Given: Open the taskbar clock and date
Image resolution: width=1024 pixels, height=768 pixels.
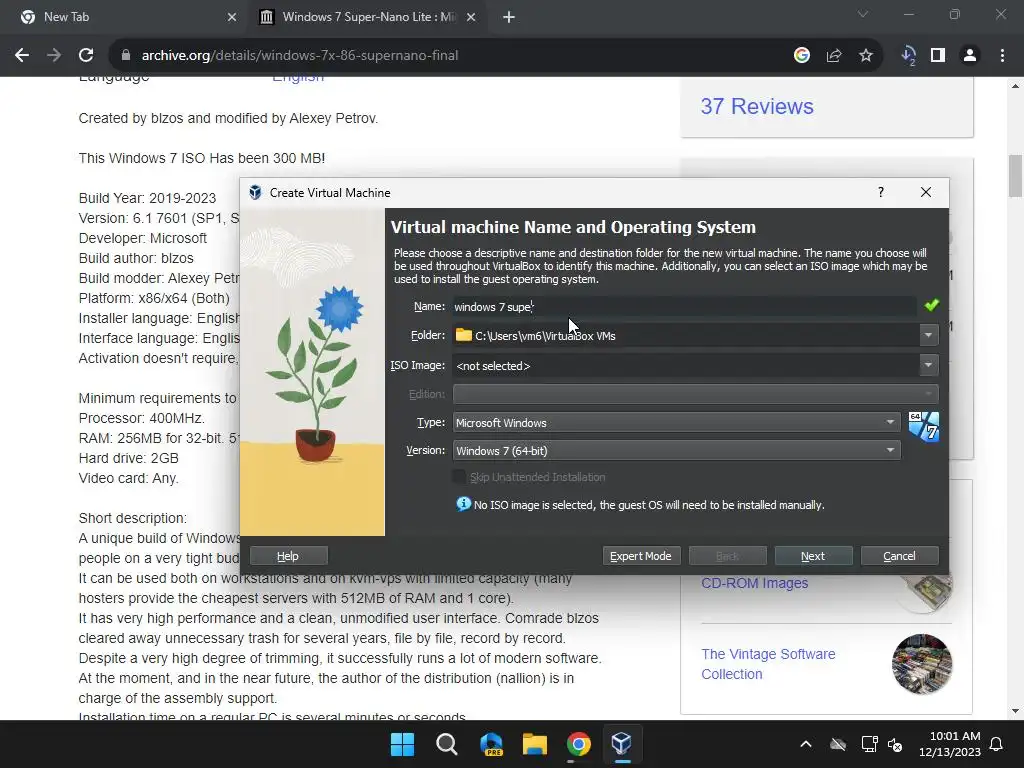Looking at the screenshot, I should point(950,744).
